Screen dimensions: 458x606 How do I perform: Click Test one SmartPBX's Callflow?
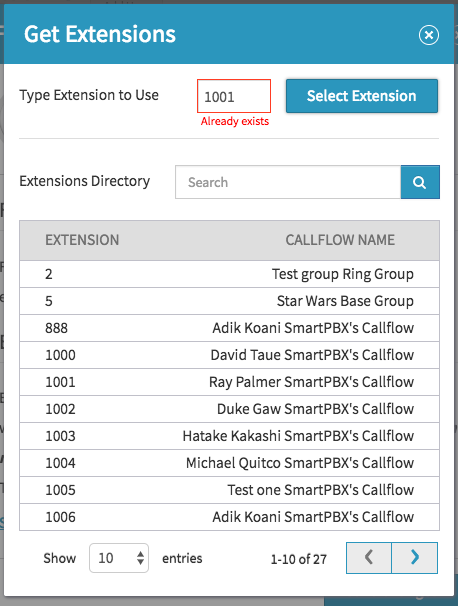click(321, 490)
